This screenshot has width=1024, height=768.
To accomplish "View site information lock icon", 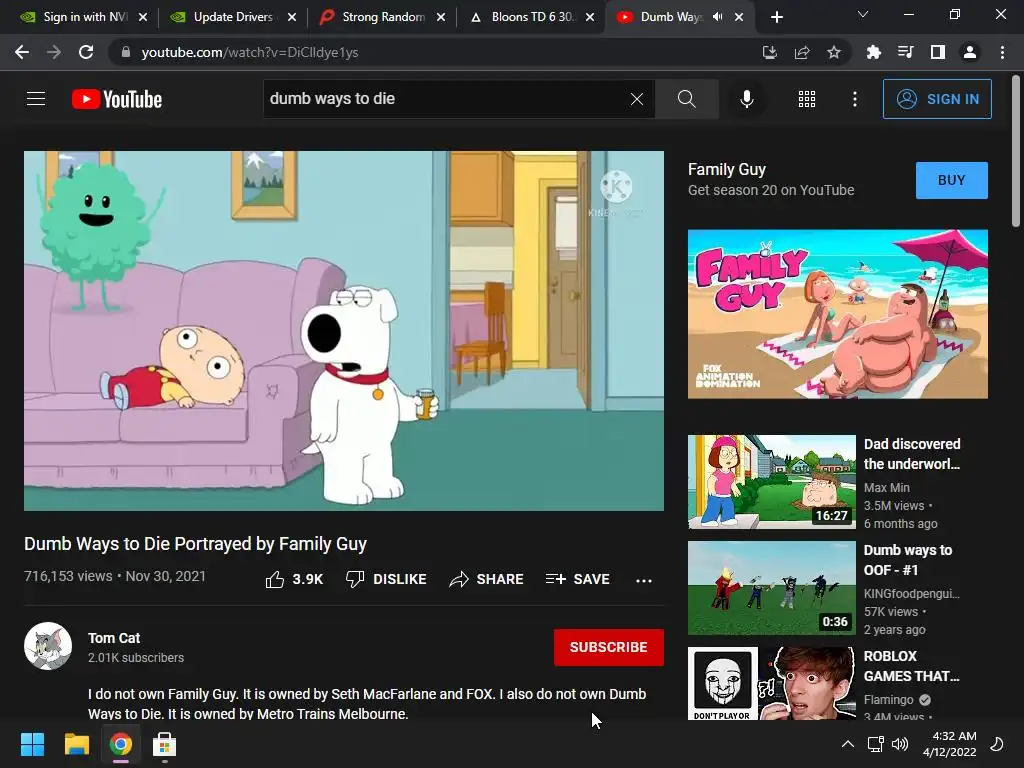I will 125,52.
